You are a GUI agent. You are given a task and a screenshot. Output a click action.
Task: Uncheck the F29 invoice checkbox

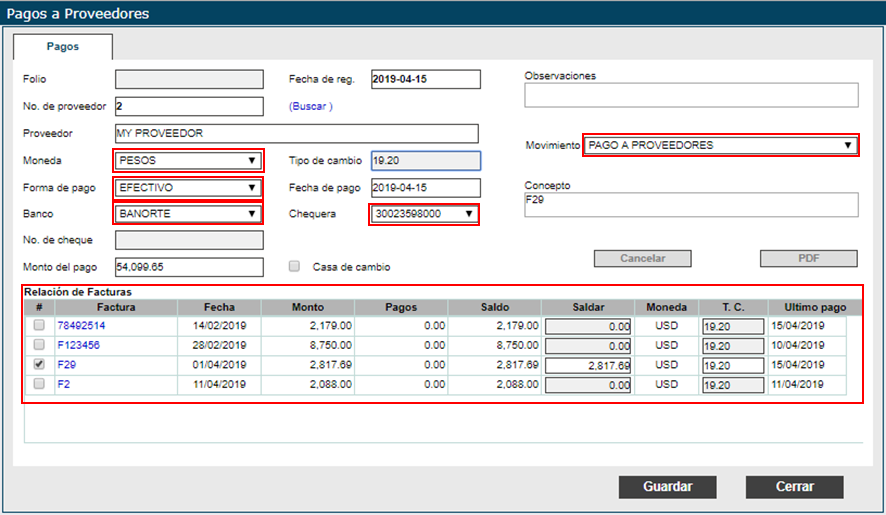(39, 365)
